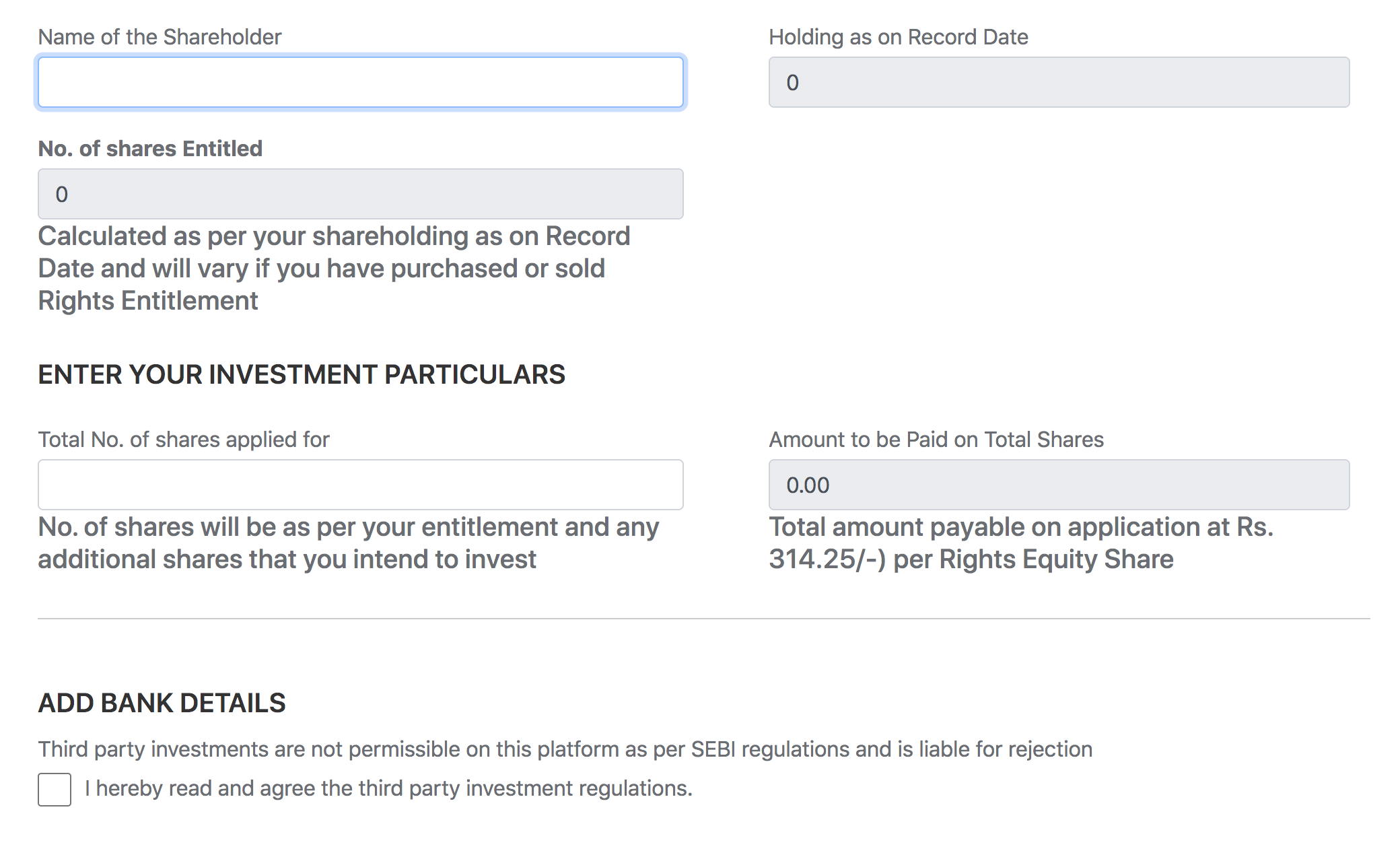Image resolution: width=1400 pixels, height=859 pixels.
Task: Click the 'Amount to be Paid on Total Shares' label
Action: (x=936, y=440)
